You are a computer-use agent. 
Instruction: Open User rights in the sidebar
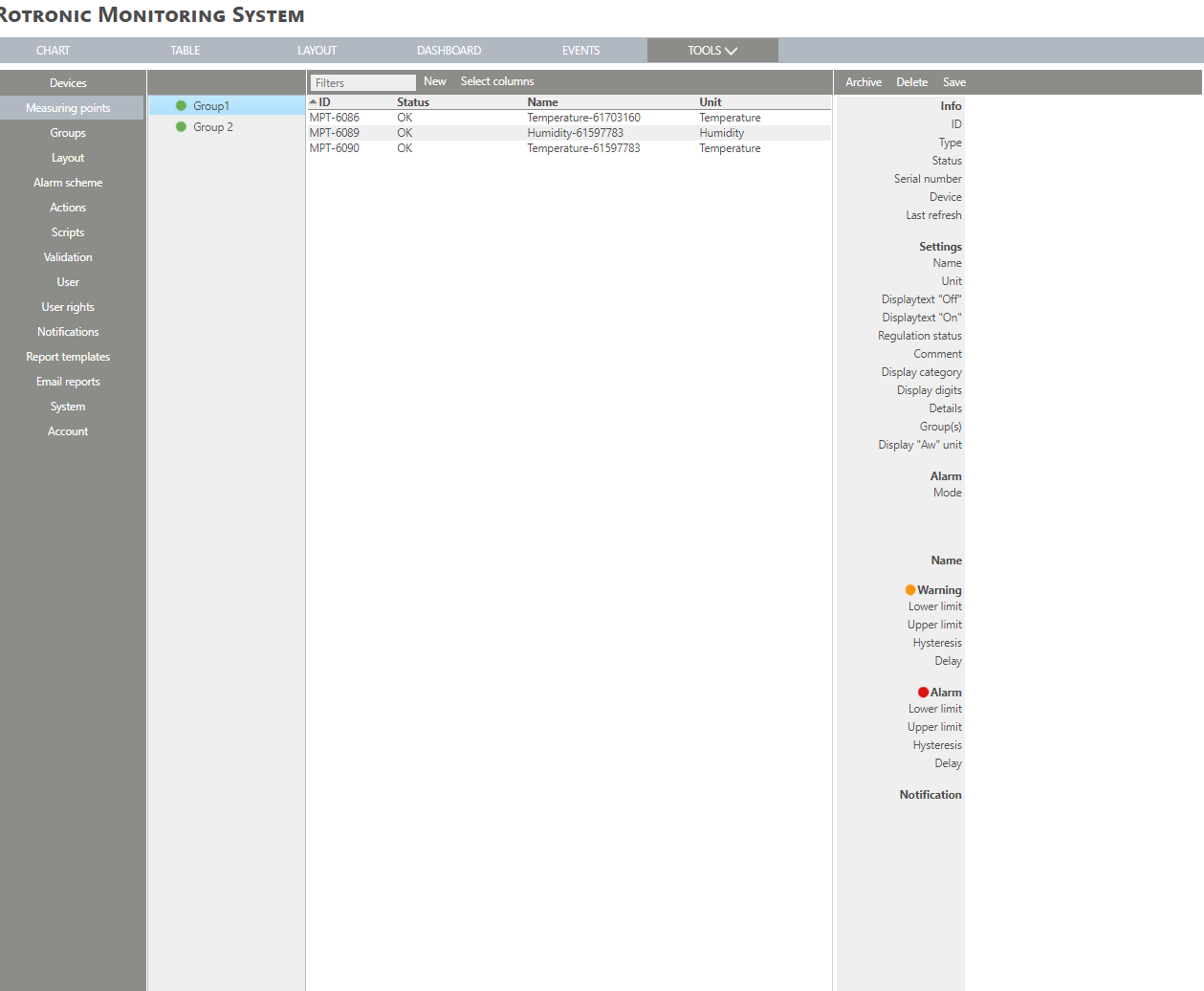pyautogui.click(x=68, y=307)
